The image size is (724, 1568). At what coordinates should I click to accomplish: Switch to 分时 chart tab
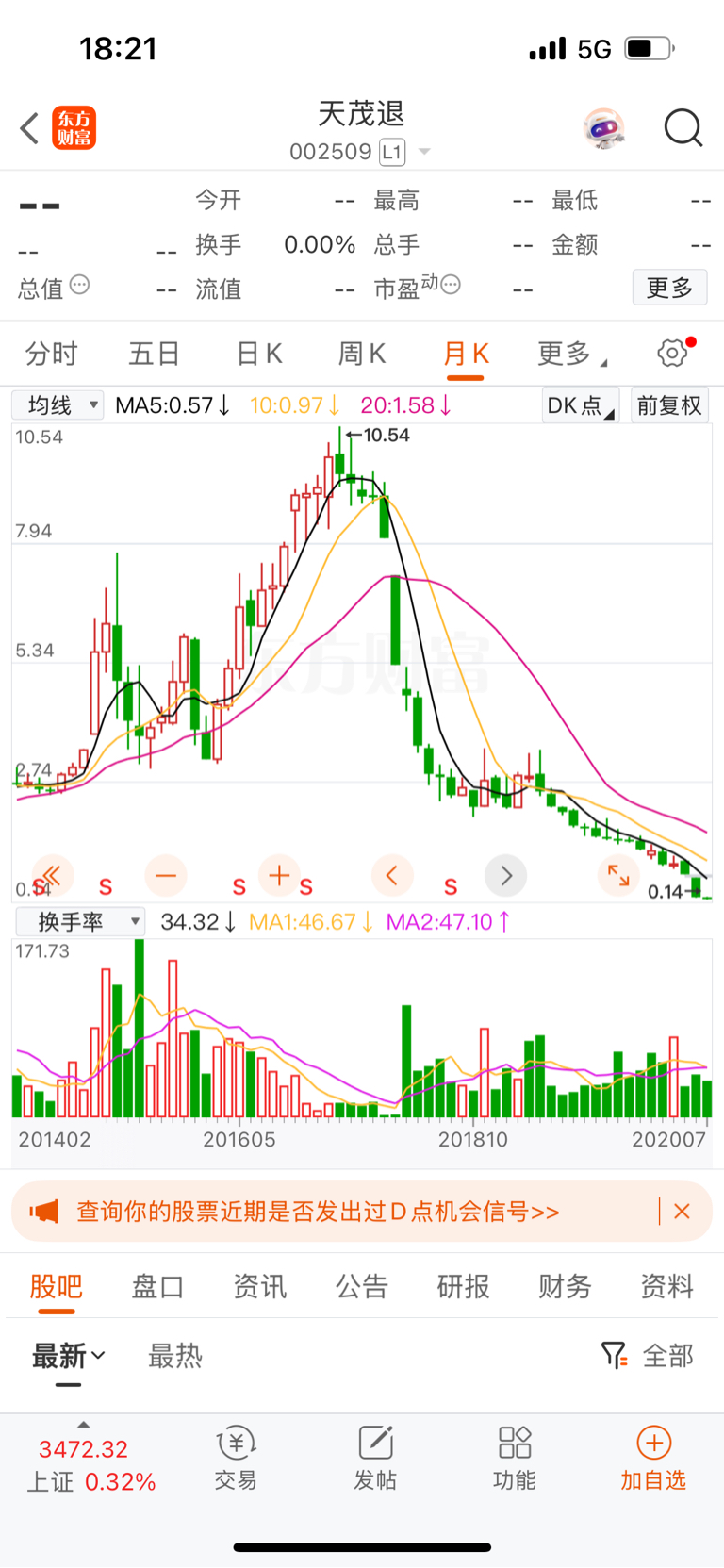52,354
